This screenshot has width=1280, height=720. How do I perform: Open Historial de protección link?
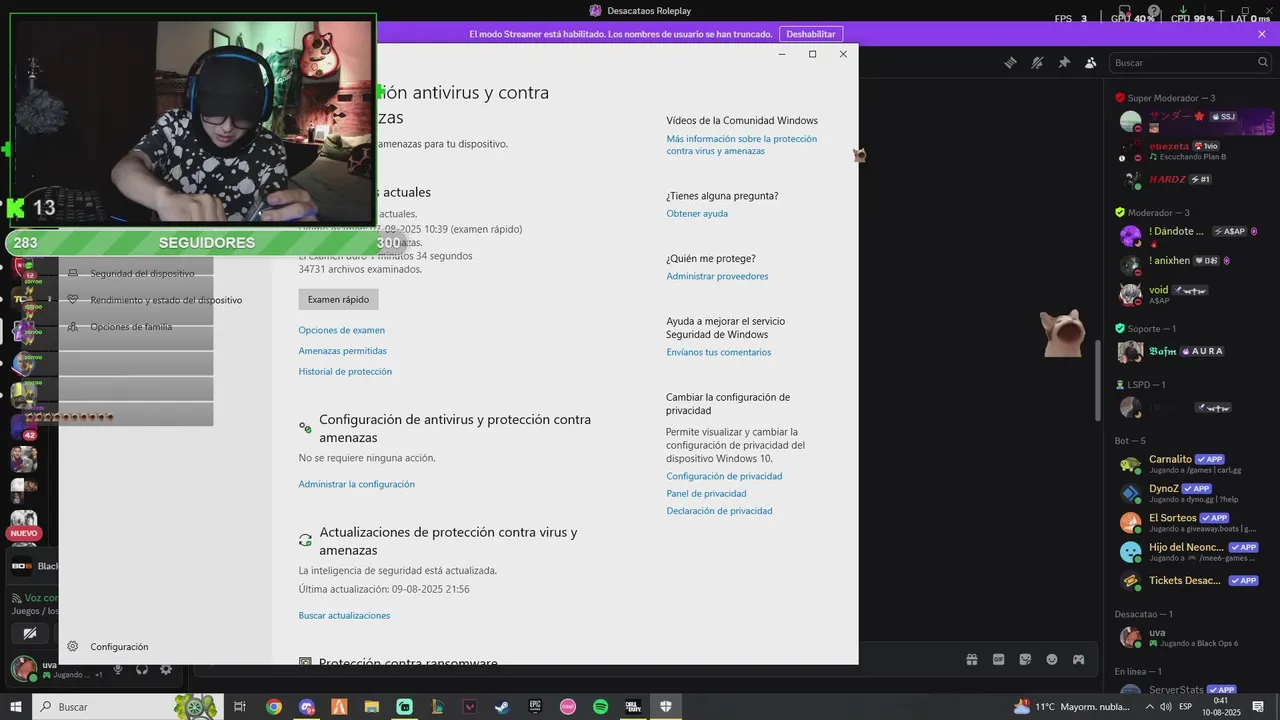click(x=345, y=371)
